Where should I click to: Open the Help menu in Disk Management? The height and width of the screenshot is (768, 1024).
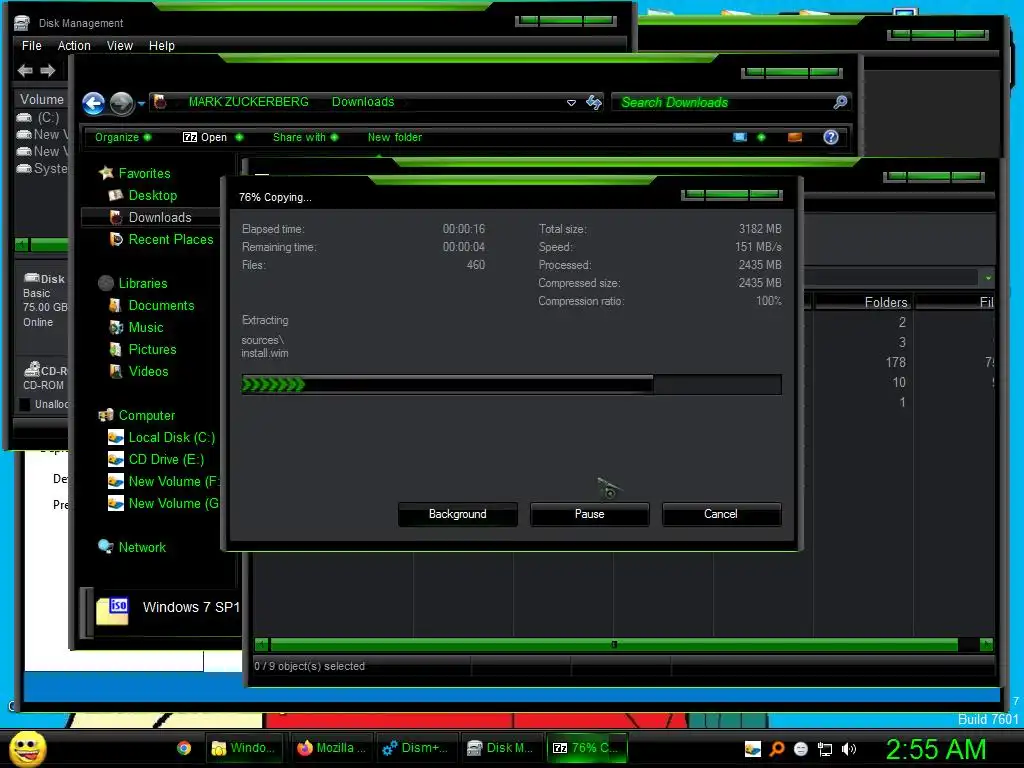pyautogui.click(x=161, y=46)
